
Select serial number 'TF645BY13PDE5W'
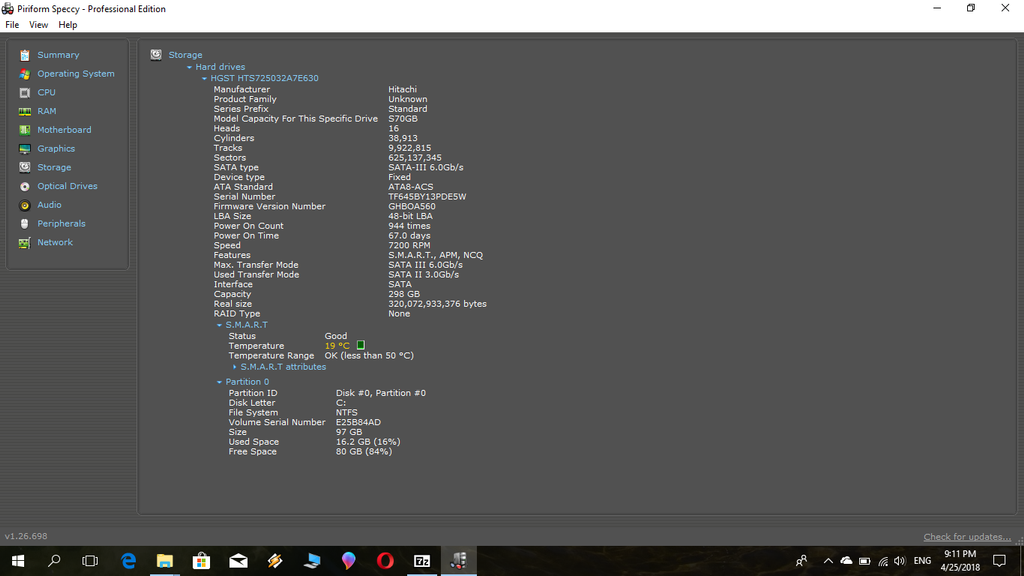click(x=427, y=197)
